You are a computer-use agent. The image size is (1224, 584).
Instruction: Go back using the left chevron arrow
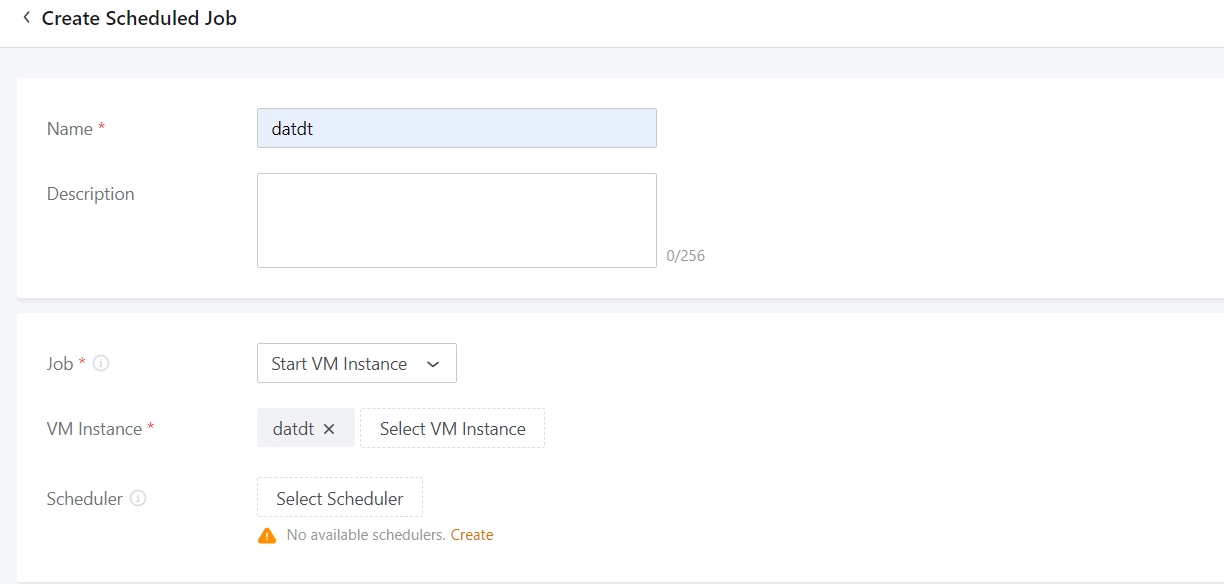26,18
